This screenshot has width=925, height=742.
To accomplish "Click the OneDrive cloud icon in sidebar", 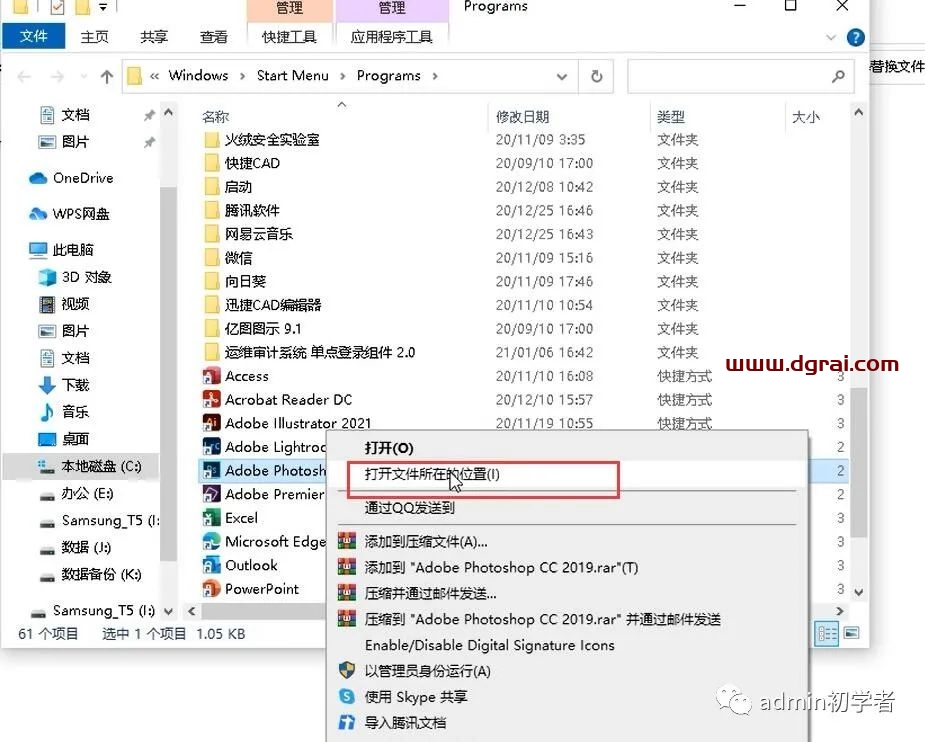I will coord(38,178).
